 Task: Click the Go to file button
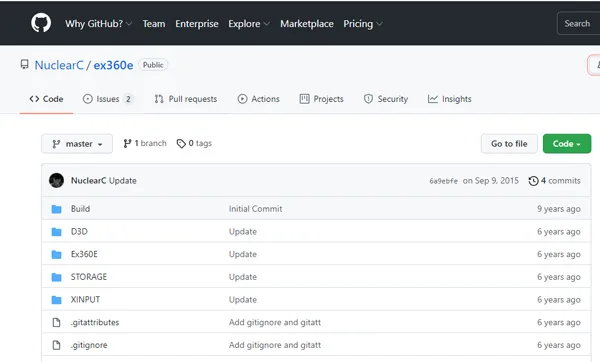pyautogui.click(x=509, y=143)
